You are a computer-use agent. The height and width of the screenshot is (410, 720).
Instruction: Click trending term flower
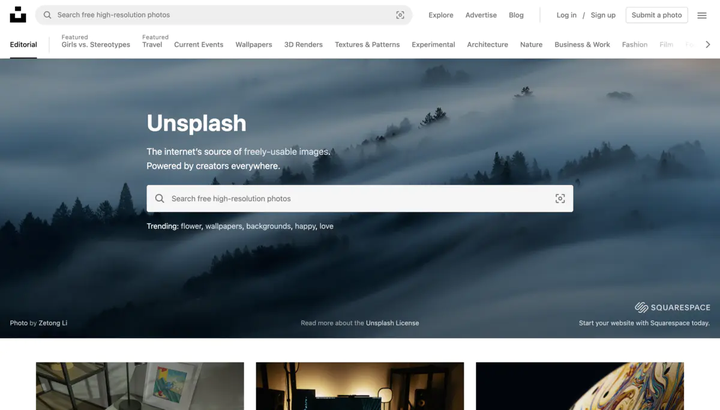pos(191,226)
